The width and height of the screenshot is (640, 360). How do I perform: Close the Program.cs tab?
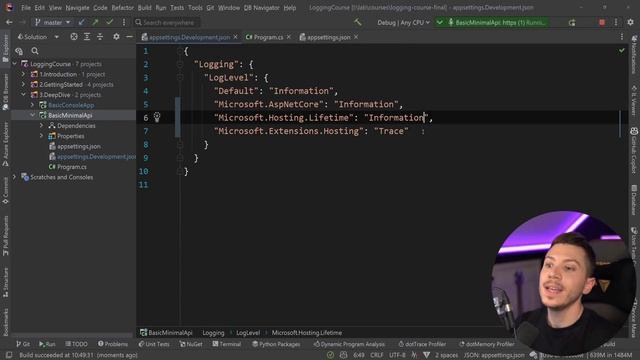click(x=289, y=37)
